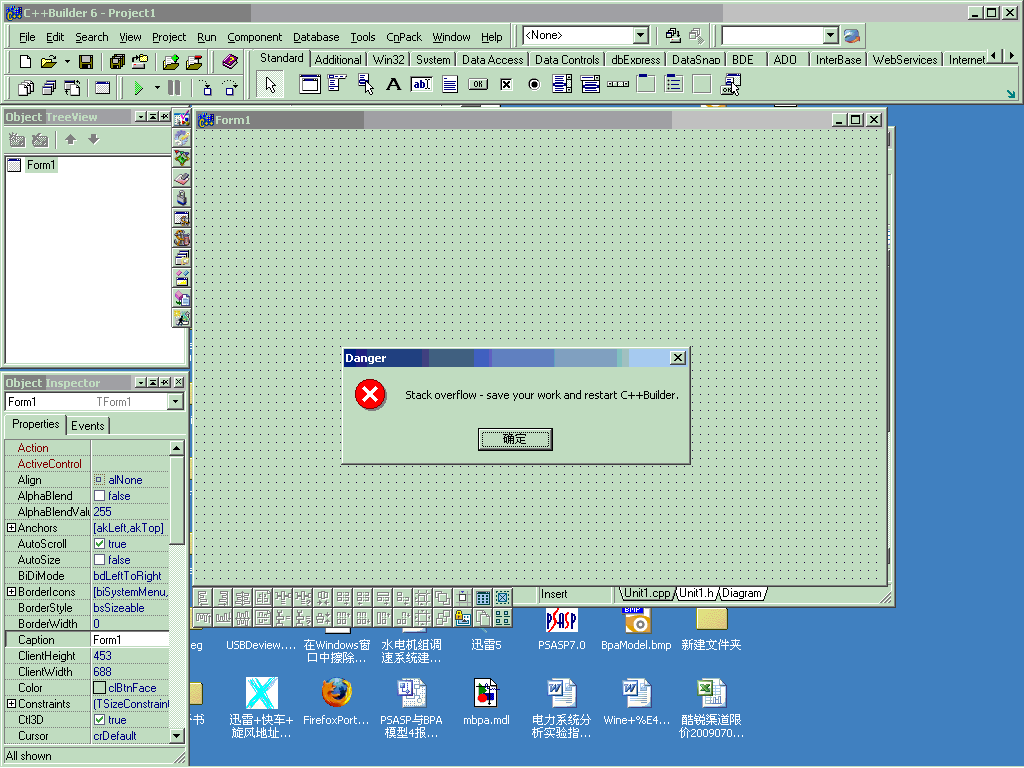The width and height of the screenshot is (1024, 768).
Task: Open the Help contents book icon
Action: (230, 62)
